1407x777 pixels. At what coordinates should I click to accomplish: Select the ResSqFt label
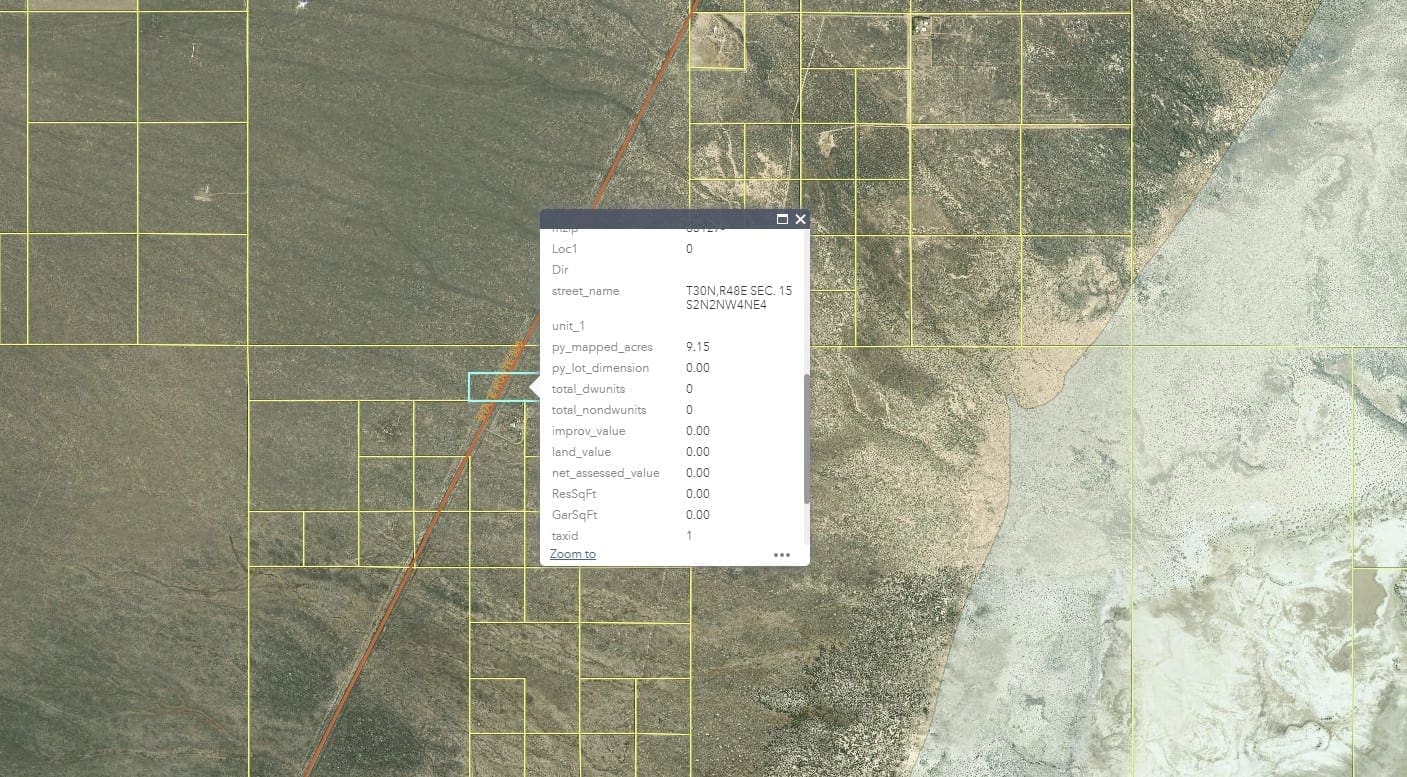(574, 494)
